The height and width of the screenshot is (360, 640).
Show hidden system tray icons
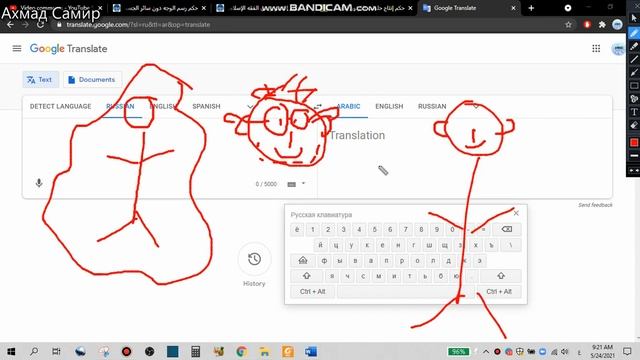point(486,351)
